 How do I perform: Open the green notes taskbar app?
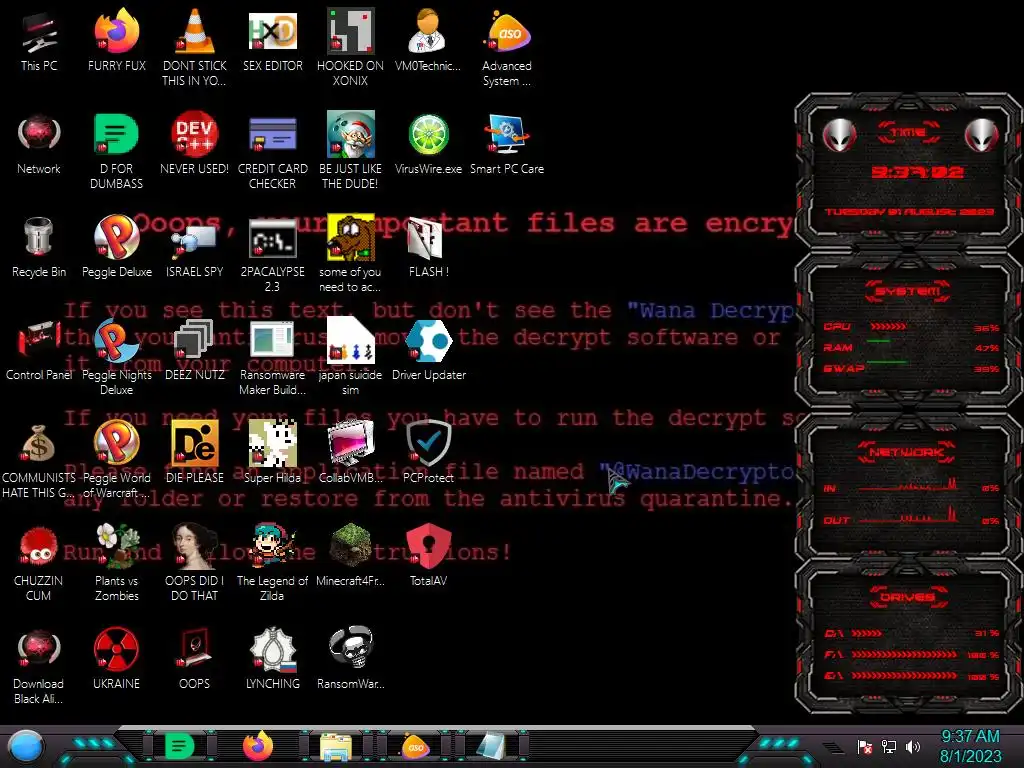(179, 746)
